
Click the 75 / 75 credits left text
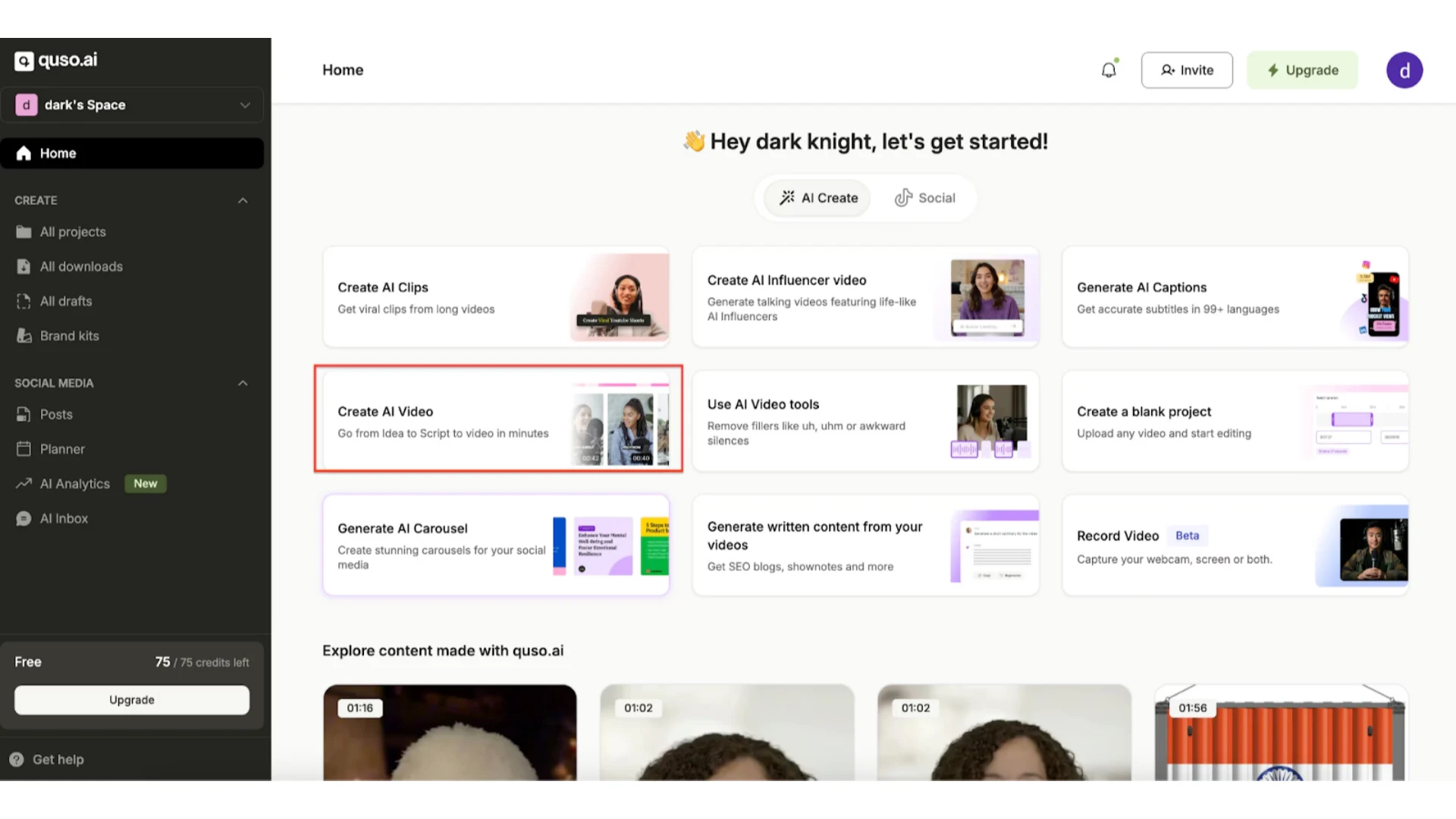pos(202,662)
